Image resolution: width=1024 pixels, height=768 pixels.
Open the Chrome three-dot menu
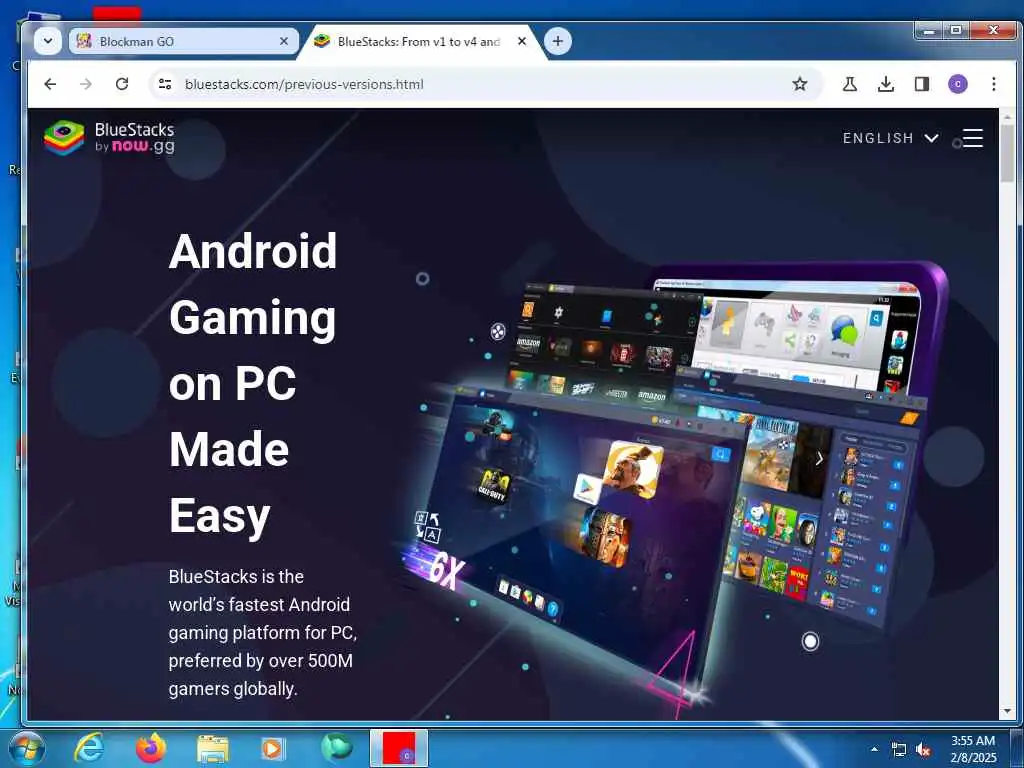(993, 84)
